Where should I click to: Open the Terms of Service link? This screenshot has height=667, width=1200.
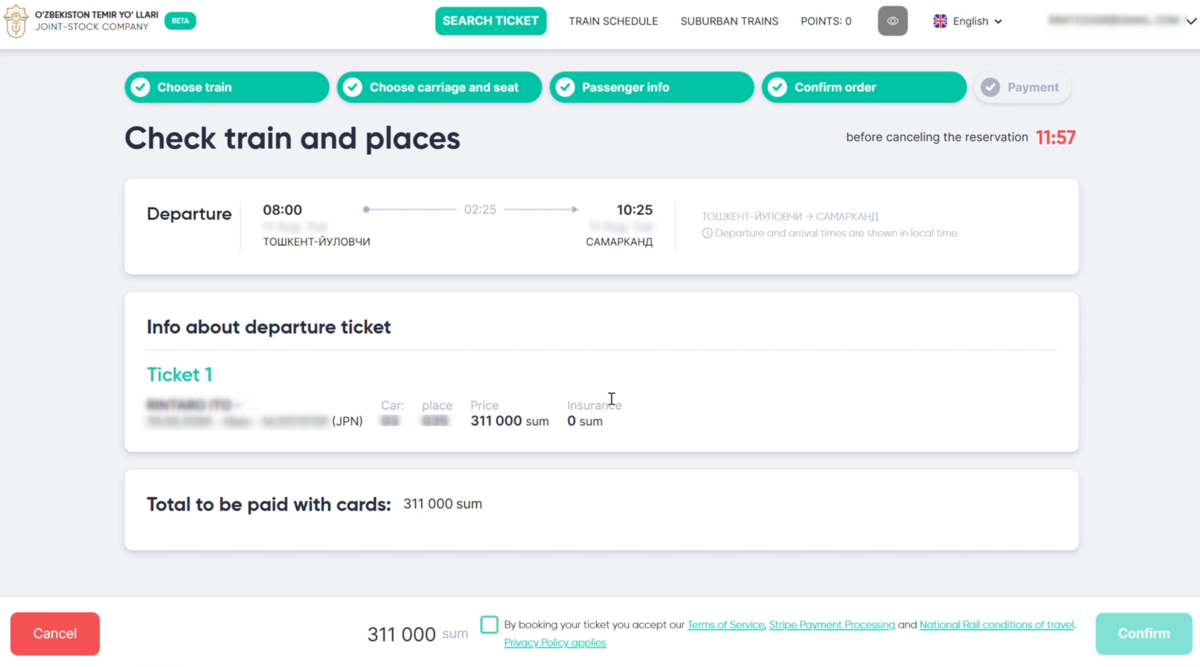[x=726, y=625]
